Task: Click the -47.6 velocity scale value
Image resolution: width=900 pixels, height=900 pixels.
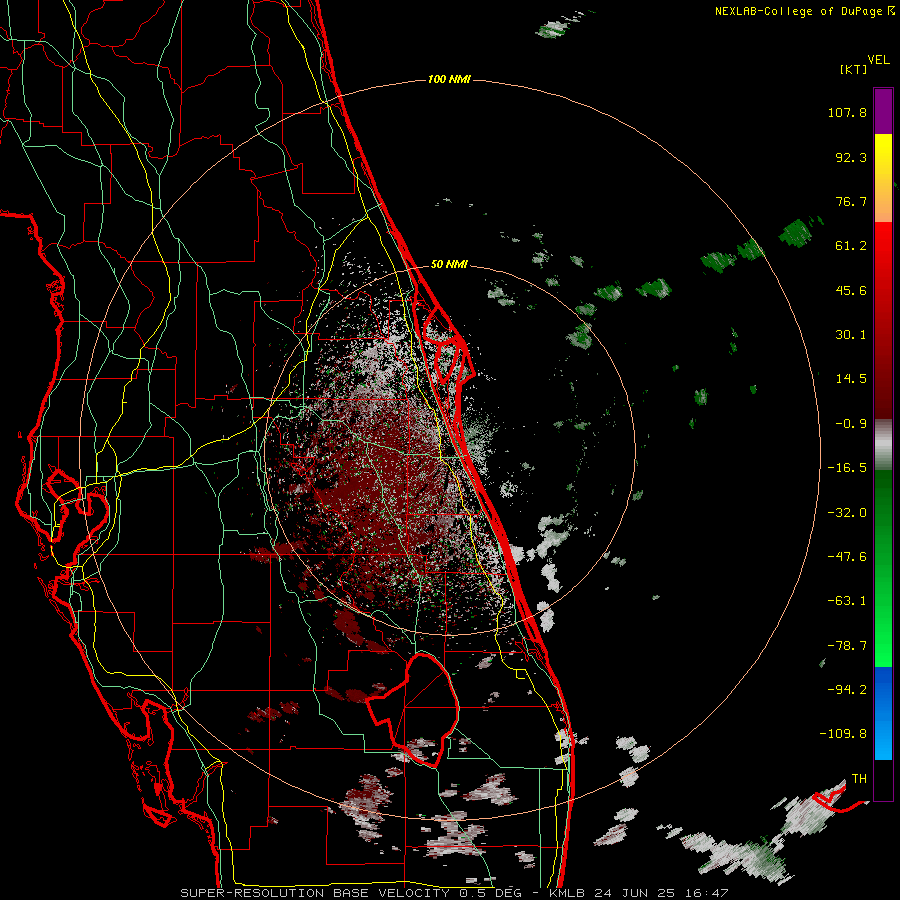Action: point(847,557)
